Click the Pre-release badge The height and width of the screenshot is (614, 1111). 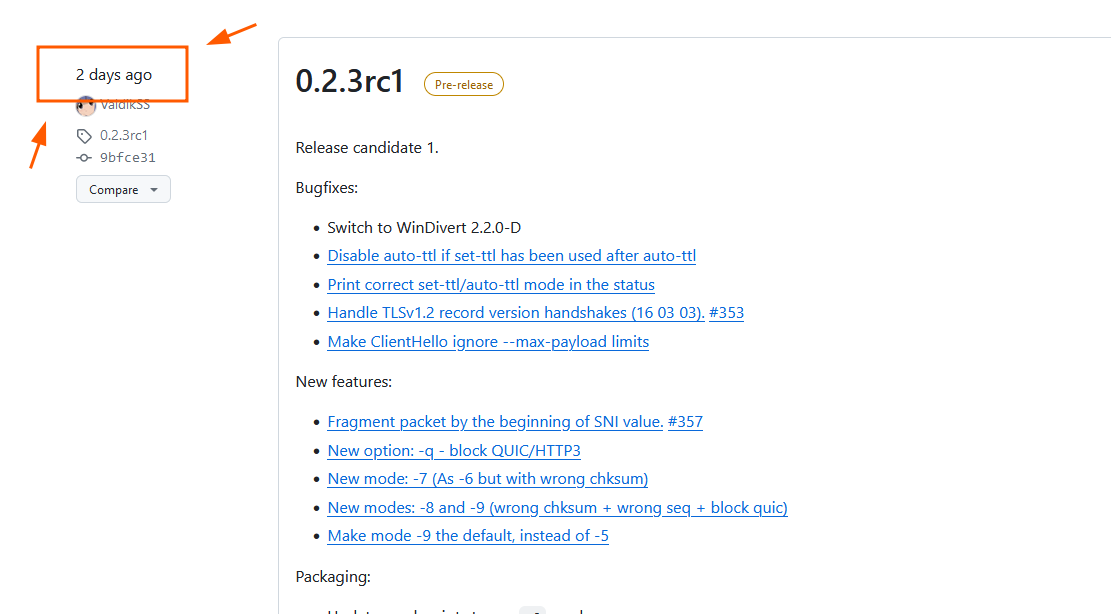pos(464,85)
